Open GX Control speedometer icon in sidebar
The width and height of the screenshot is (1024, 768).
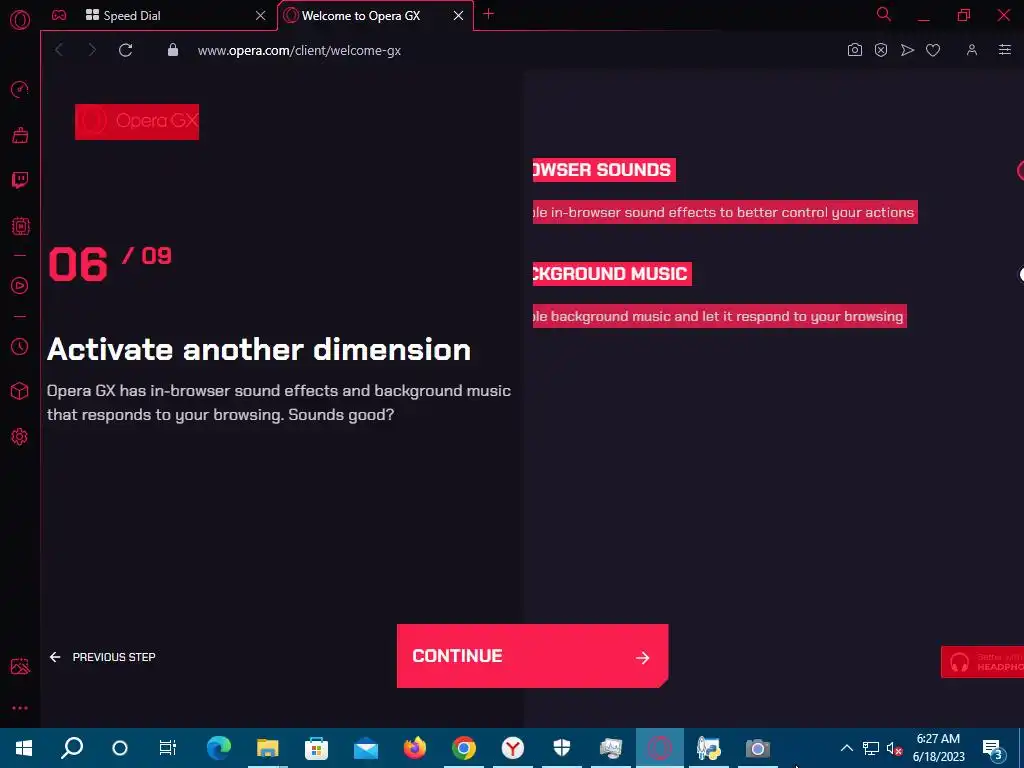coord(20,89)
